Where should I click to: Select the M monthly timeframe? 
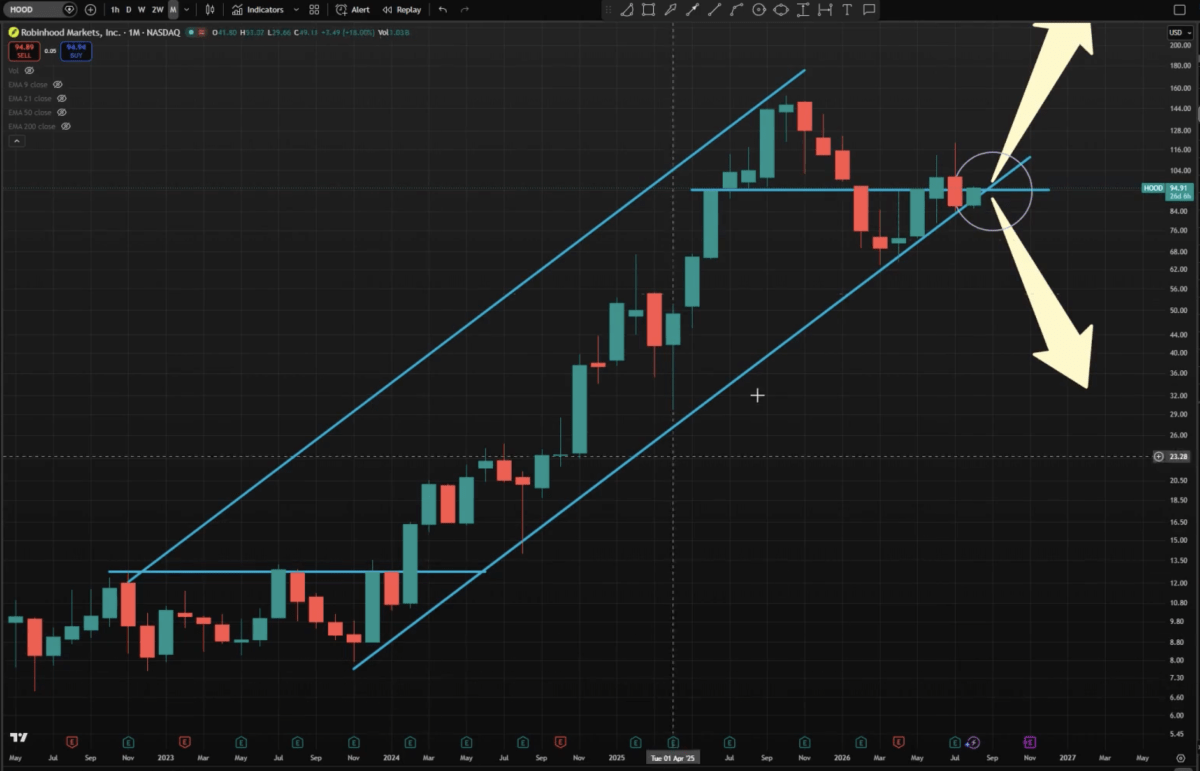[173, 9]
